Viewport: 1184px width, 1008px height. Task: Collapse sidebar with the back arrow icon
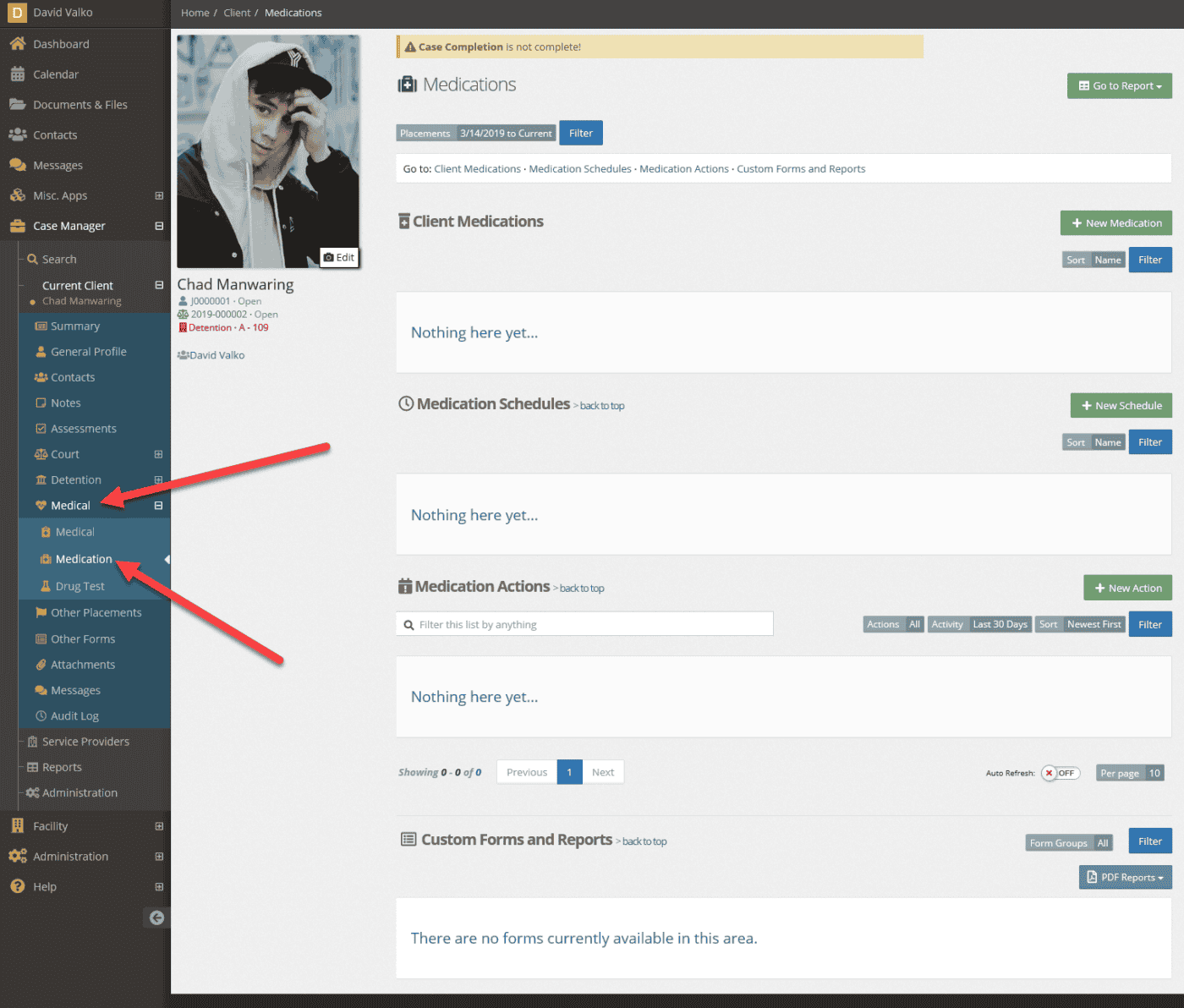click(x=156, y=918)
